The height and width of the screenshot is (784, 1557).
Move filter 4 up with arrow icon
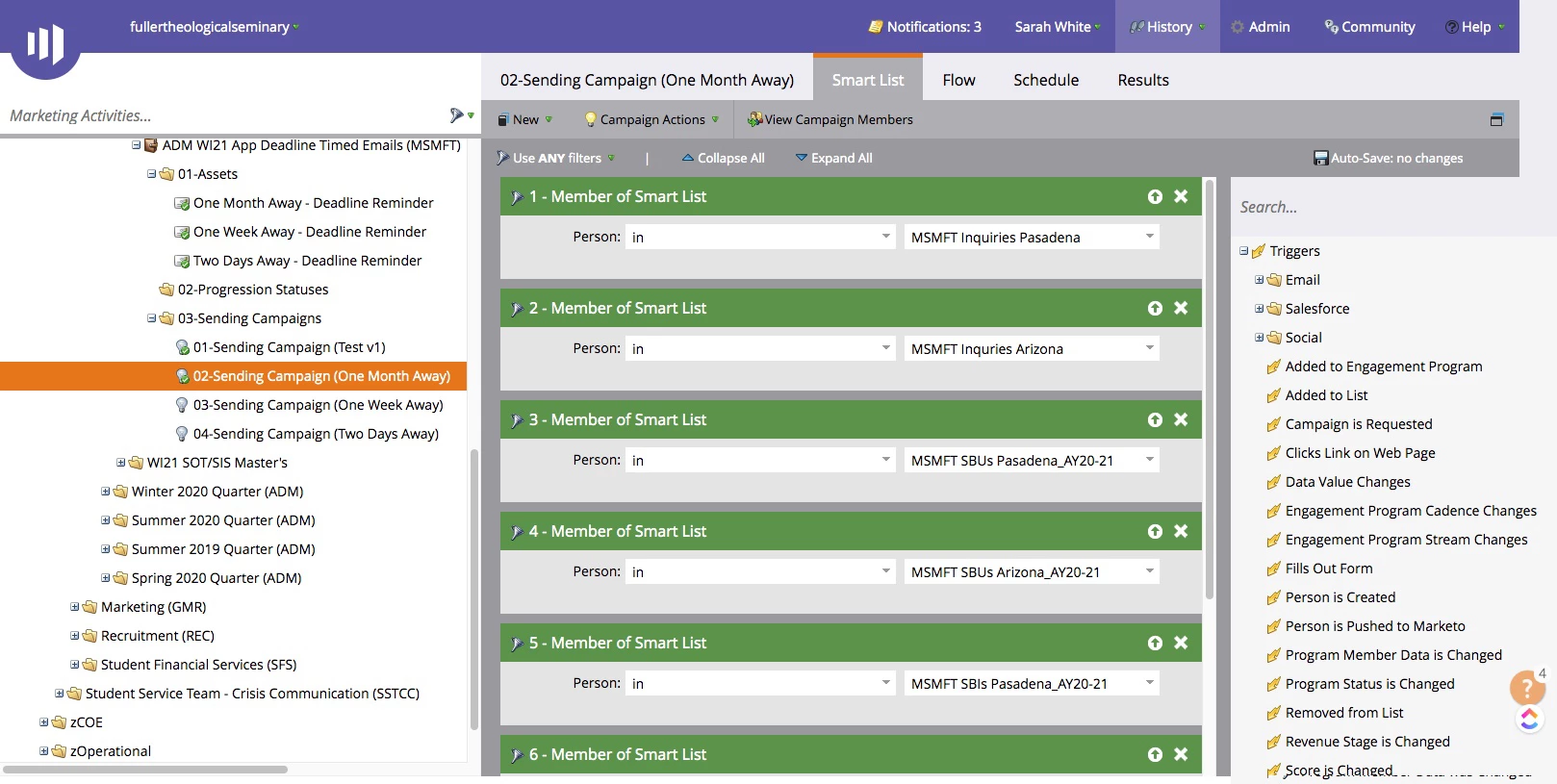pyautogui.click(x=1155, y=531)
